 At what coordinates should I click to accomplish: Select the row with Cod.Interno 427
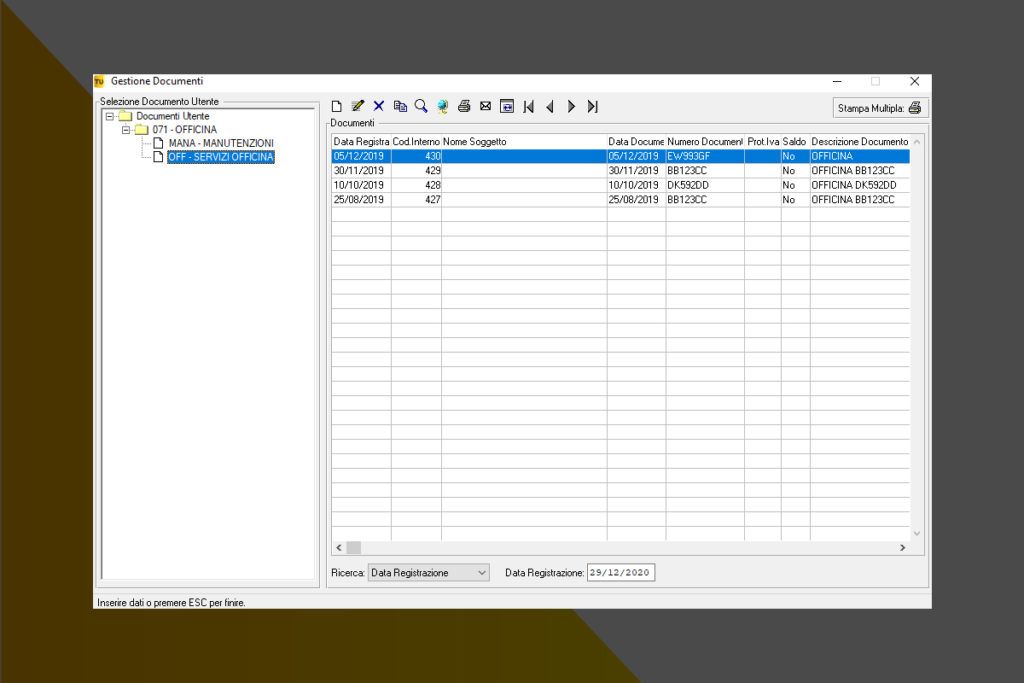click(620, 200)
